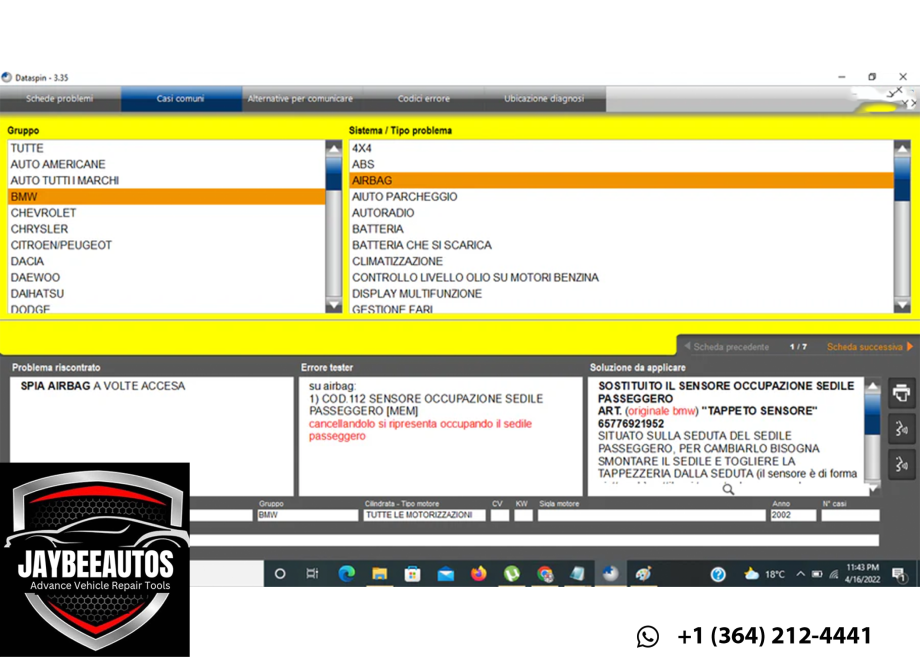This screenshot has height=657, width=920.
Task: Open File Explorer from the taskbar
Action: point(380,574)
